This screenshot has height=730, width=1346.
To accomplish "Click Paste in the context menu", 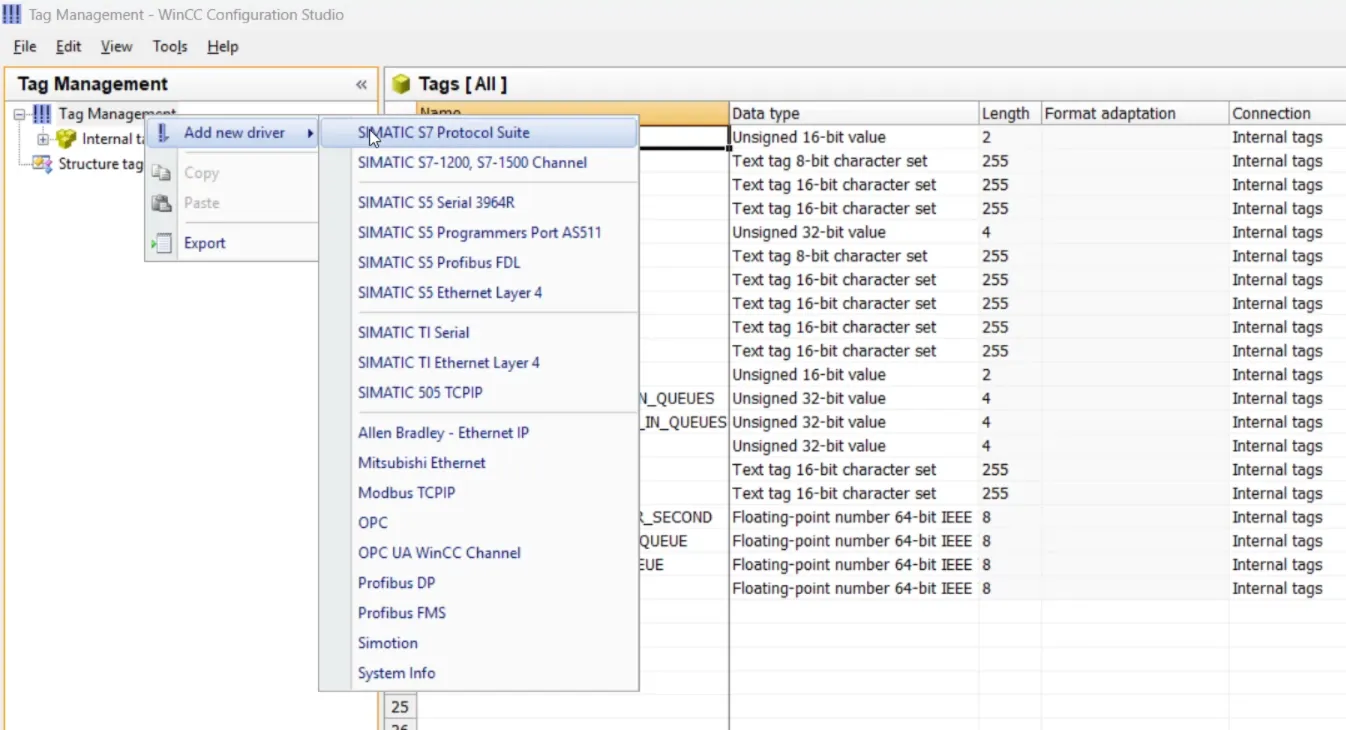I will (201, 202).
